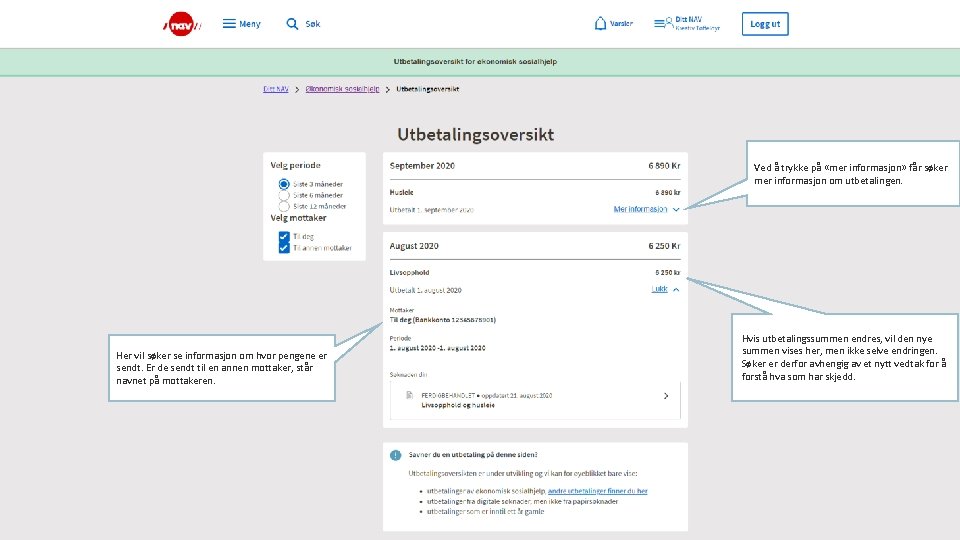Viewport: 960px width, 540px height.
Task: Toggle the Til deg checkbox
Action: point(283,236)
